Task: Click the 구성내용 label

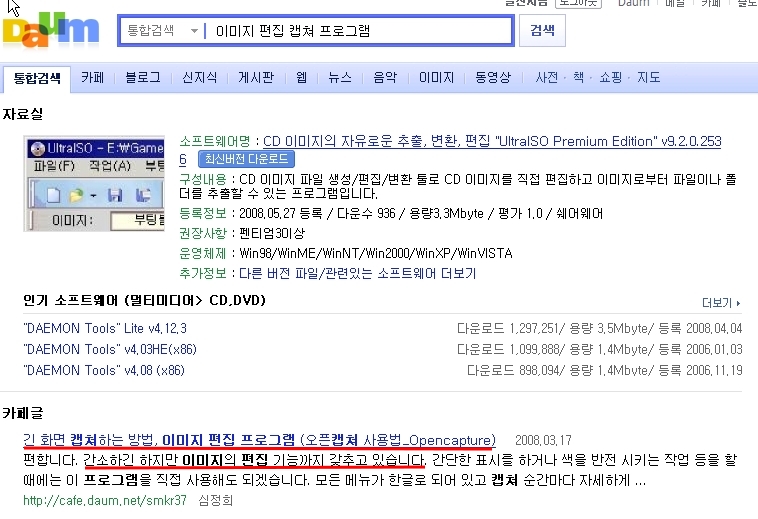Action: (203, 179)
